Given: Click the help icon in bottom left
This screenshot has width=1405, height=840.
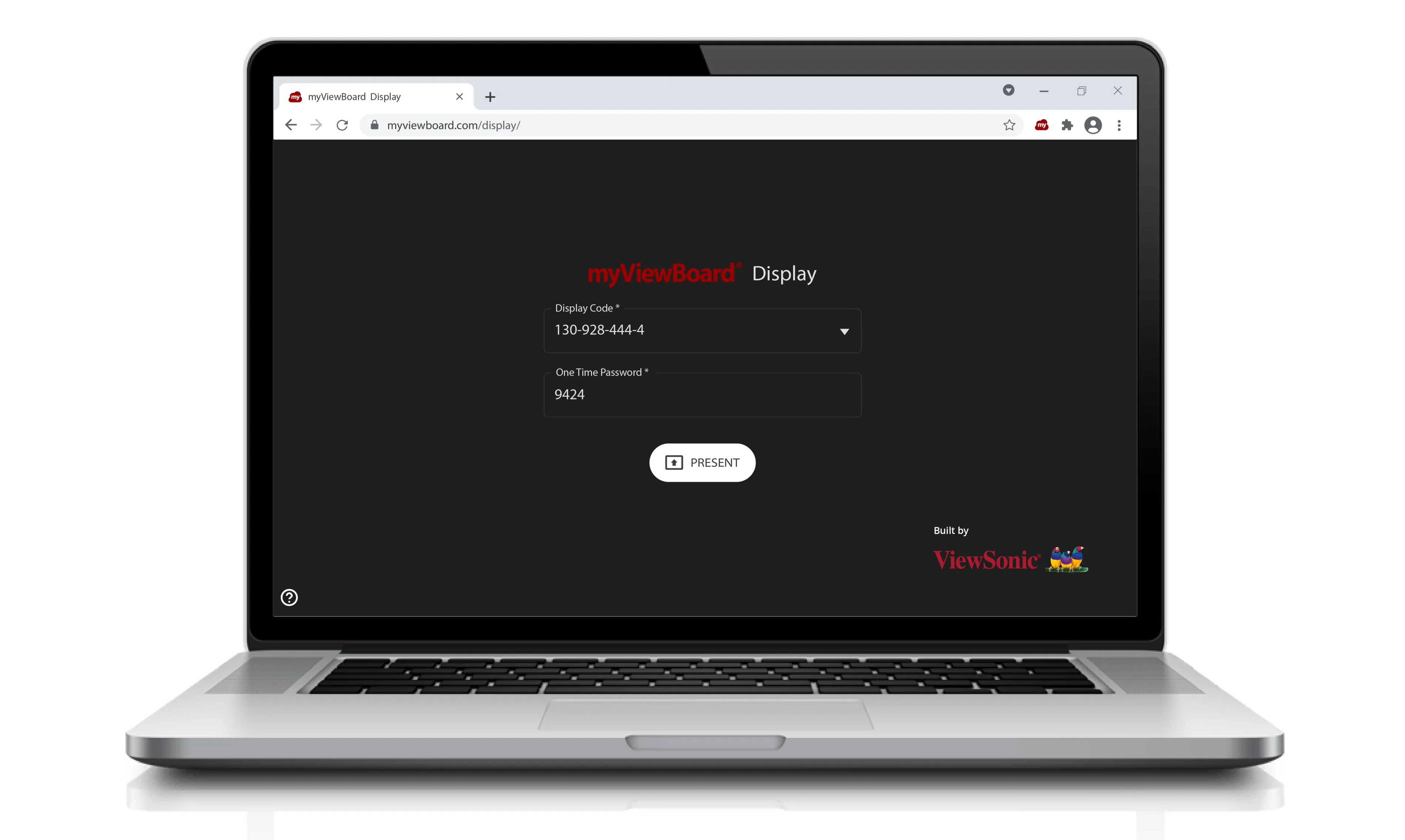Looking at the screenshot, I should (x=289, y=597).
